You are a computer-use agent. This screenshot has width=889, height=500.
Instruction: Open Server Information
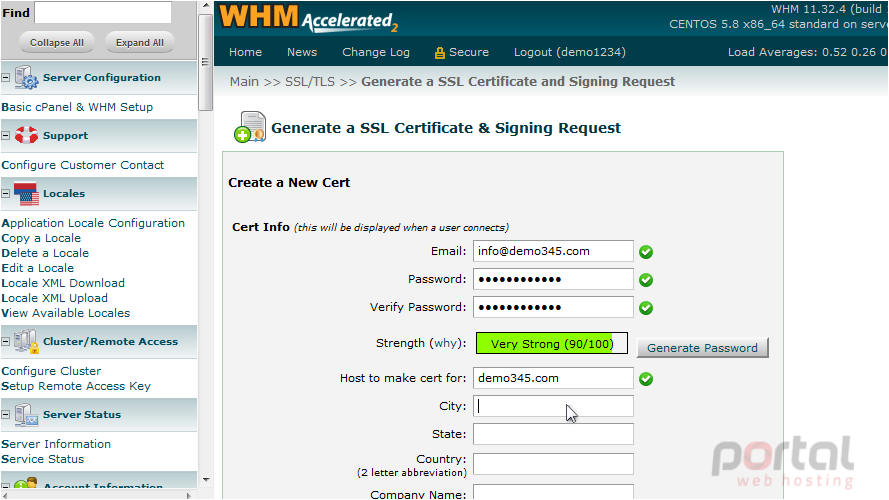click(x=56, y=444)
